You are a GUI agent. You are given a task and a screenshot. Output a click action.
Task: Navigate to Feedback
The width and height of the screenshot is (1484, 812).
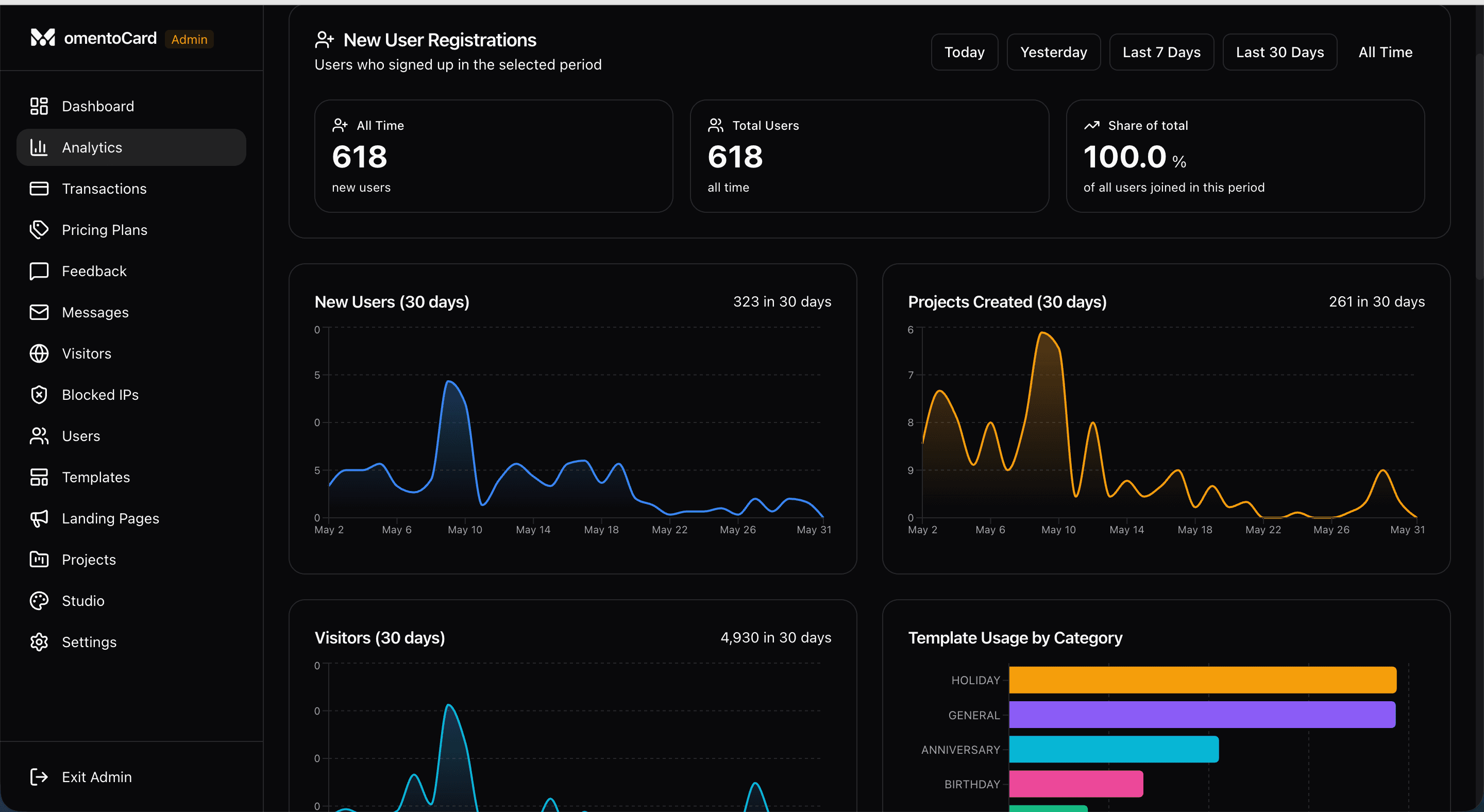tap(131, 270)
